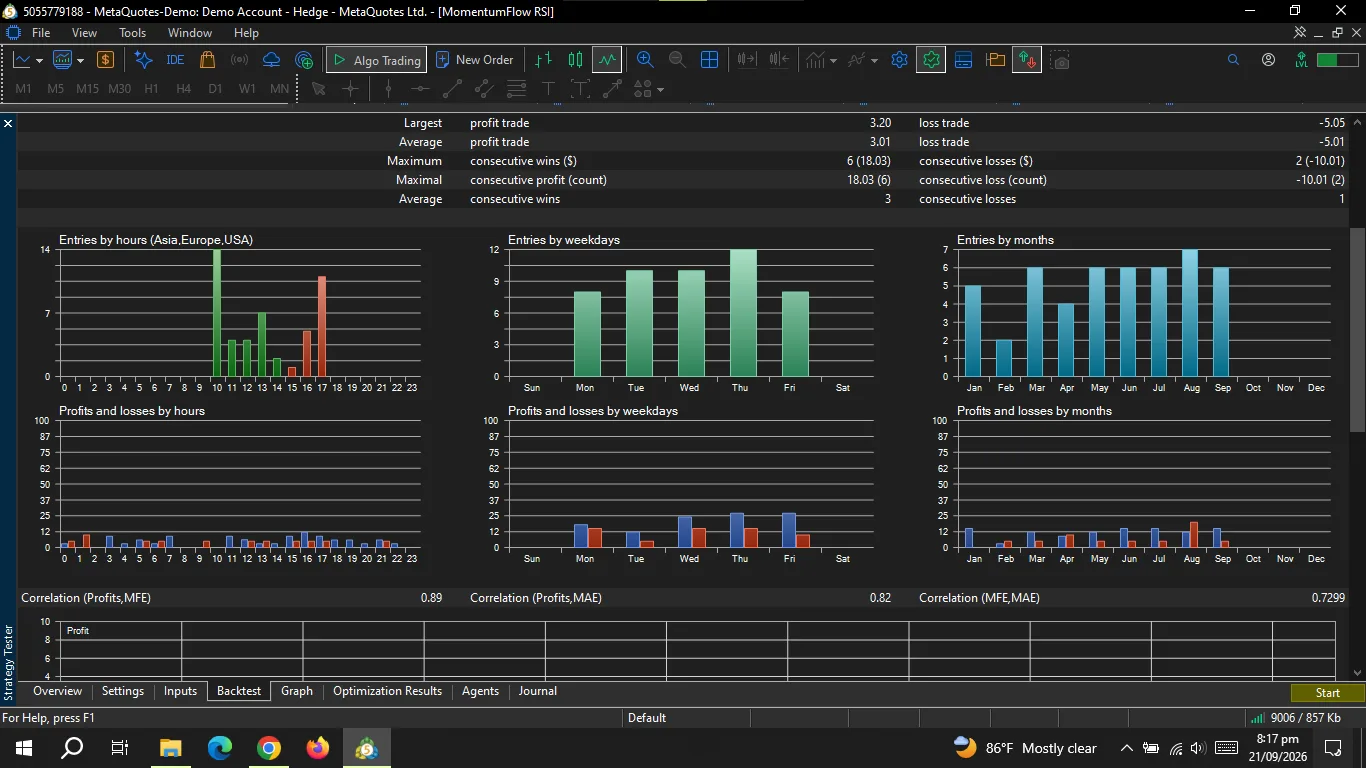Viewport: 1366px width, 768px height.
Task: Click the Start button in Strategy Tester
Action: click(x=1327, y=692)
